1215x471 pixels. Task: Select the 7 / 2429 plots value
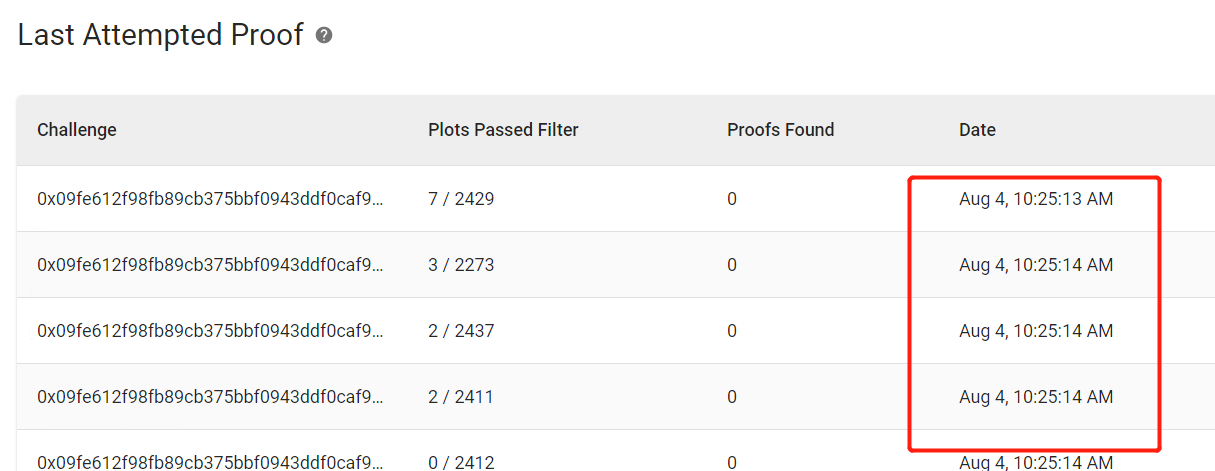461,199
